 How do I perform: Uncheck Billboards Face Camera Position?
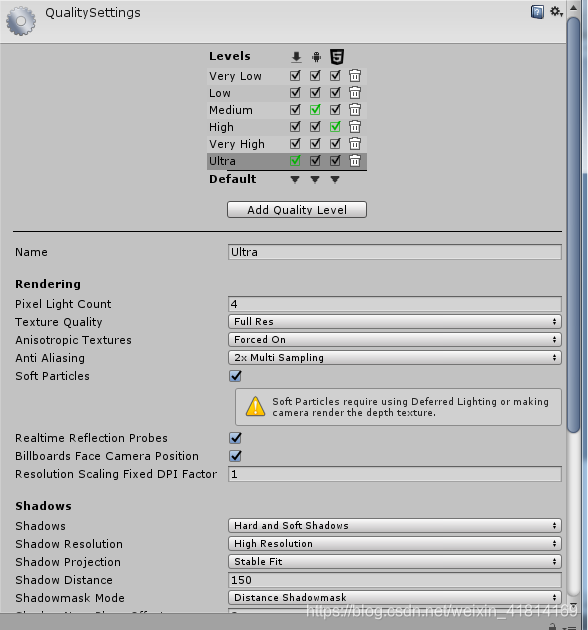[236, 456]
